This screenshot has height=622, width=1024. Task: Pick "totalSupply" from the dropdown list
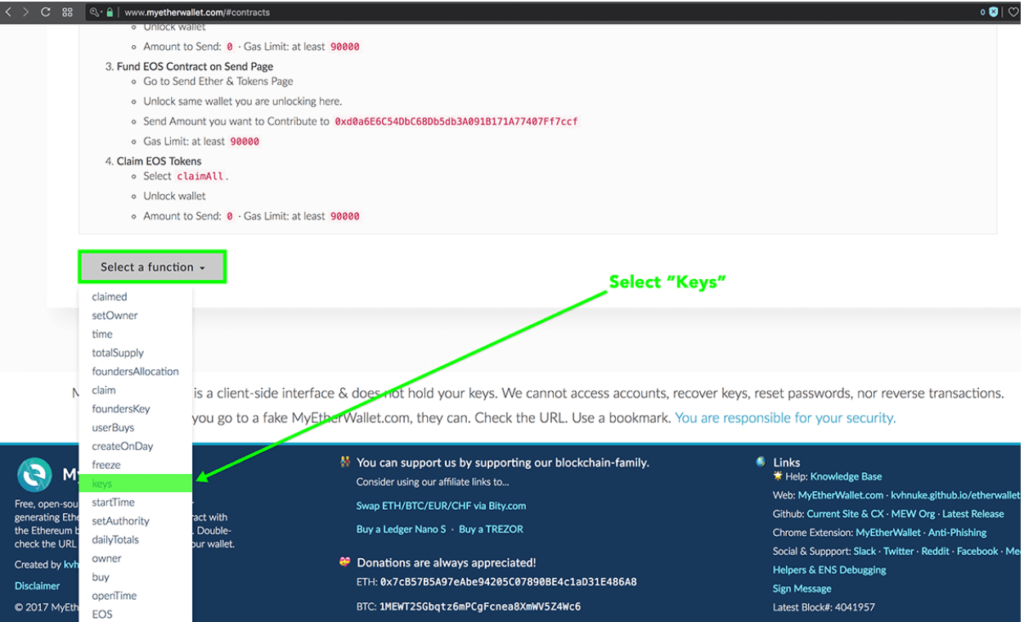pos(118,353)
